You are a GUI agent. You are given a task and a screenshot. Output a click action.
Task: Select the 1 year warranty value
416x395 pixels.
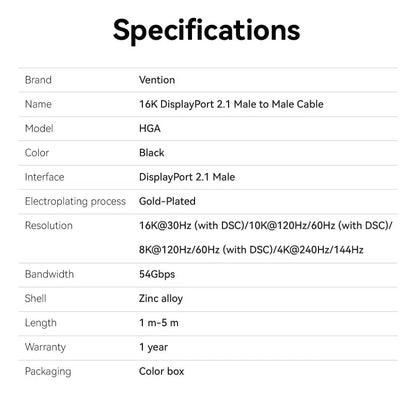click(x=153, y=347)
